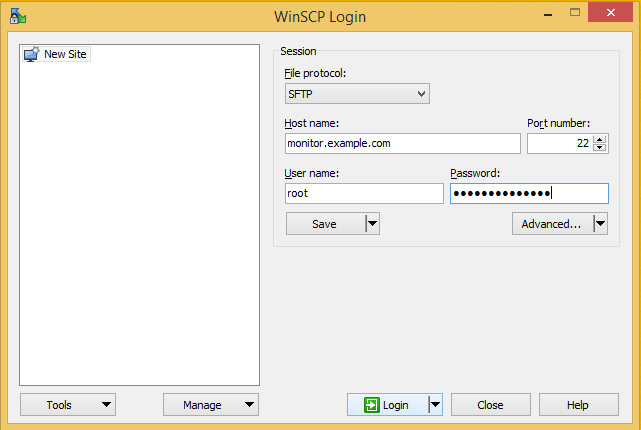Click the New Site computer icon
The width and height of the screenshot is (641, 430).
tap(31, 54)
